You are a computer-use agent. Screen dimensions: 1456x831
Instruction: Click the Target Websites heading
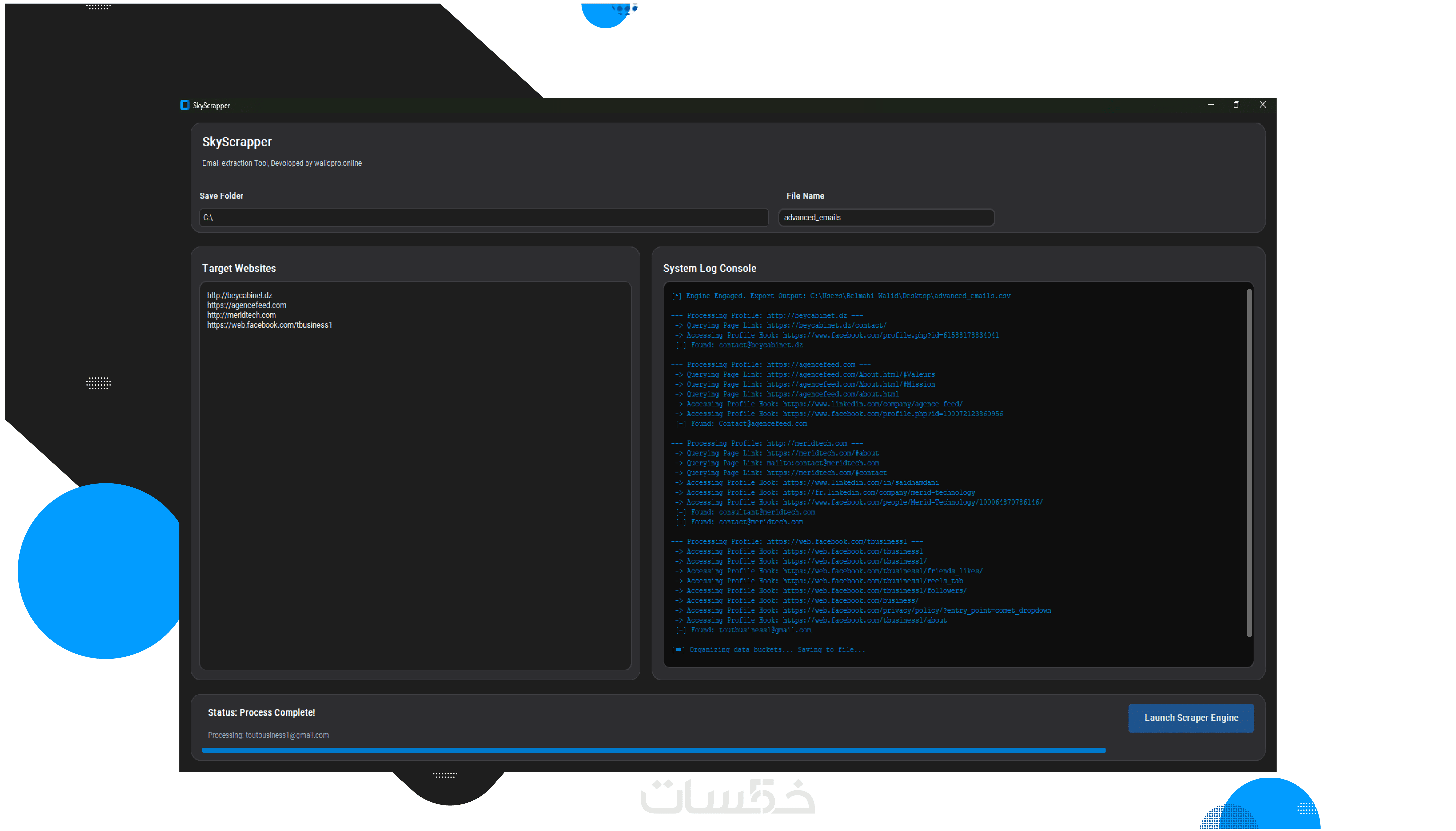(239, 268)
